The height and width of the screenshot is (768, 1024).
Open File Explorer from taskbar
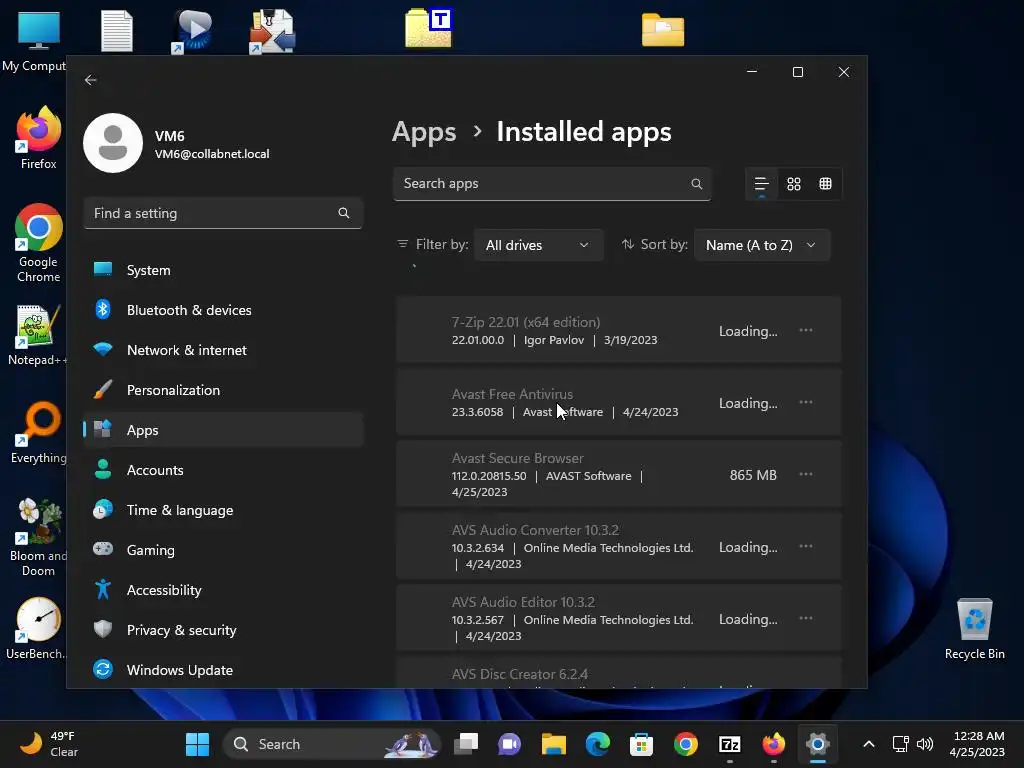pos(553,744)
